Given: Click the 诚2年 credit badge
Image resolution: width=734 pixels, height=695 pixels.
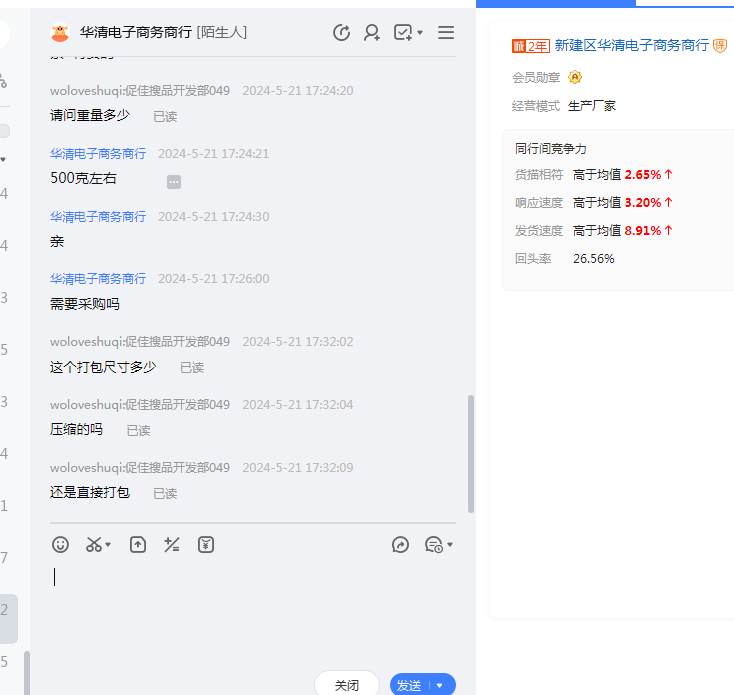Looking at the screenshot, I should click(x=530, y=46).
